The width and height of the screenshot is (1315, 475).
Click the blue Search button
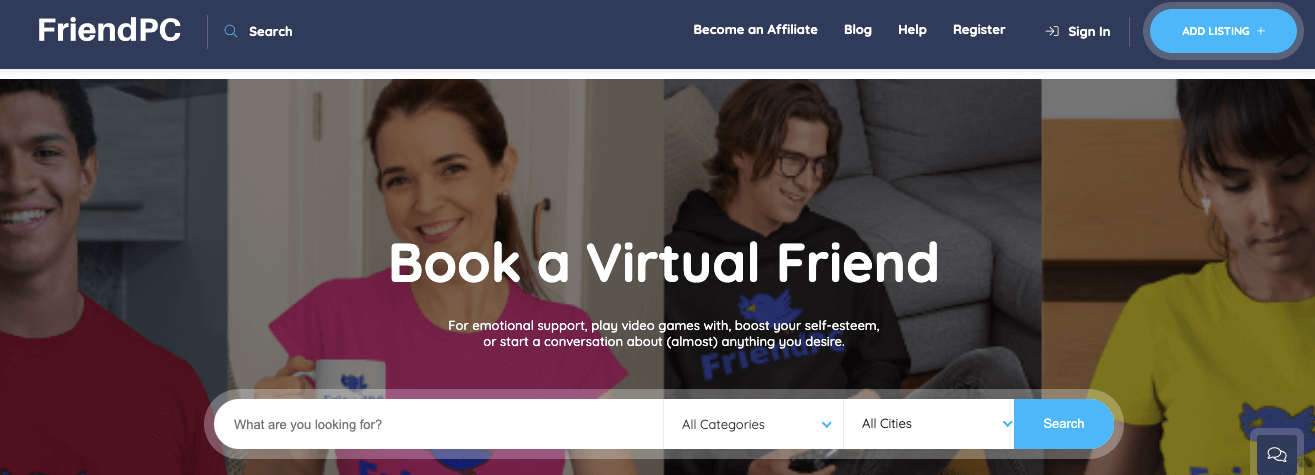point(1064,424)
